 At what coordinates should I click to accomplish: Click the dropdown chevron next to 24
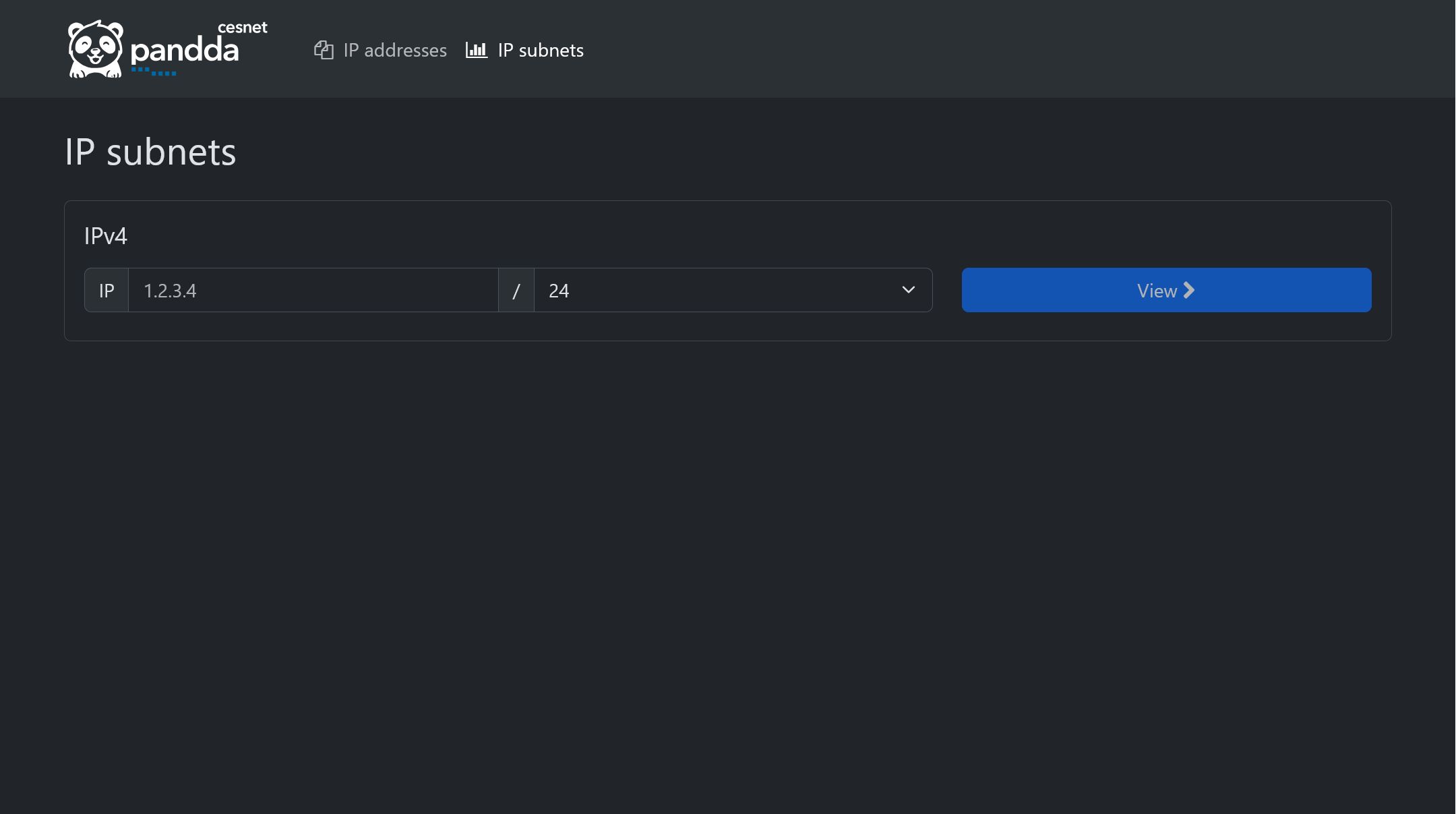click(908, 290)
